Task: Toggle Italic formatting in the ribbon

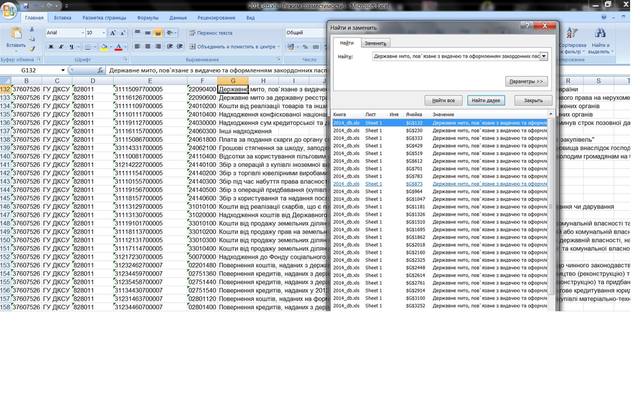Action: tap(60, 46)
